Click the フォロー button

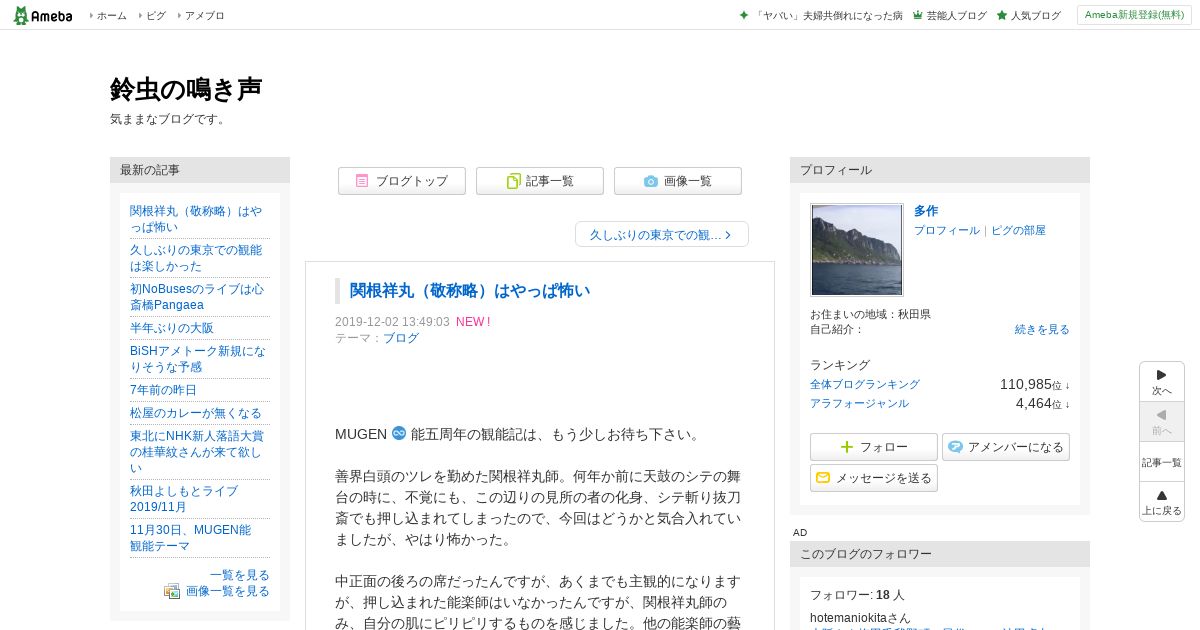click(x=874, y=447)
